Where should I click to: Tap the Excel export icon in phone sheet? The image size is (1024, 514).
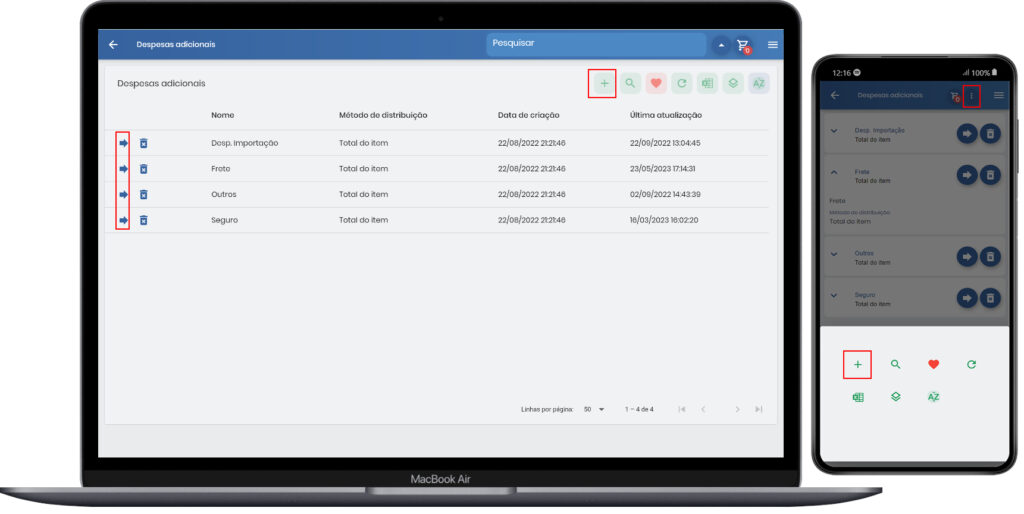click(858, 397)
